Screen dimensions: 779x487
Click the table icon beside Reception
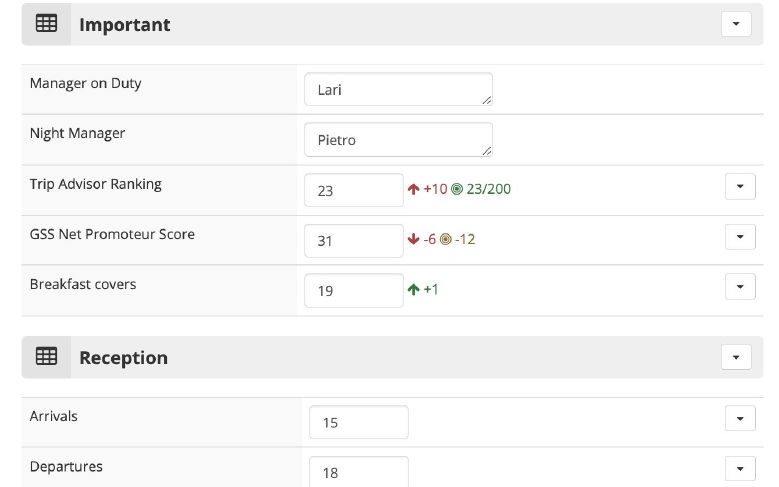pos(46,357)
